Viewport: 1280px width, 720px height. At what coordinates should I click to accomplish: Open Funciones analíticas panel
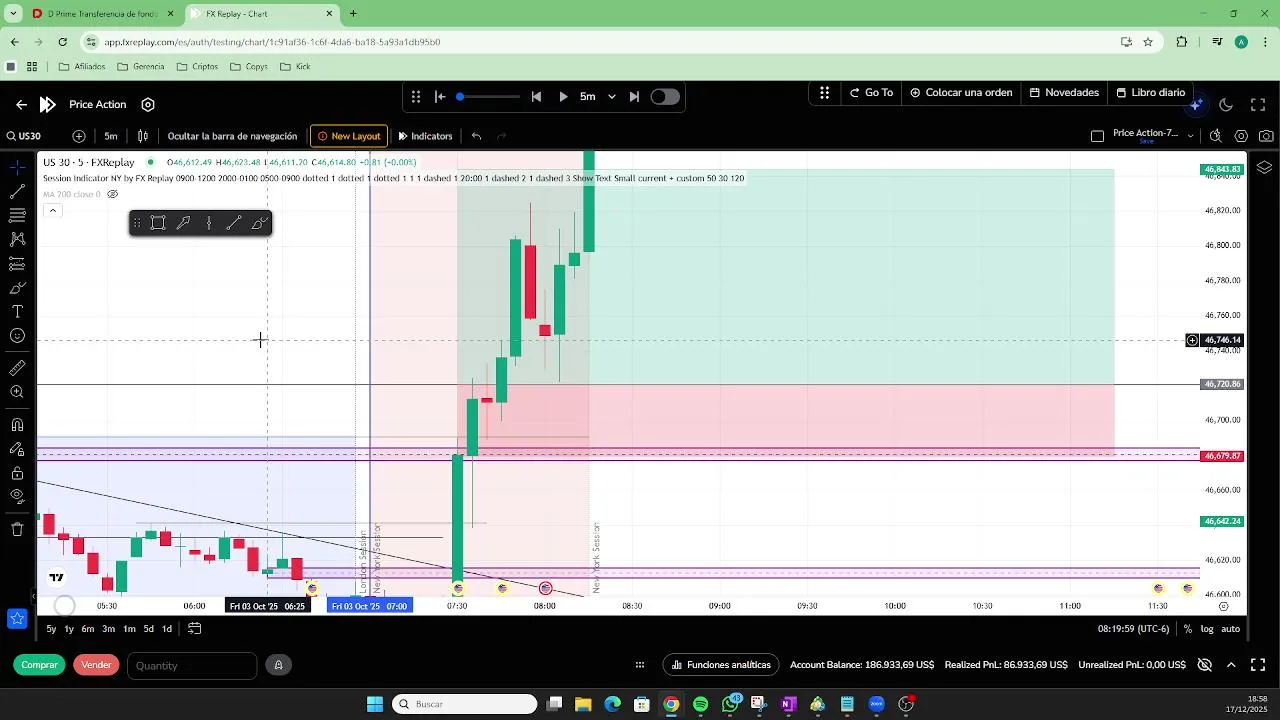[x=721, y=665]
